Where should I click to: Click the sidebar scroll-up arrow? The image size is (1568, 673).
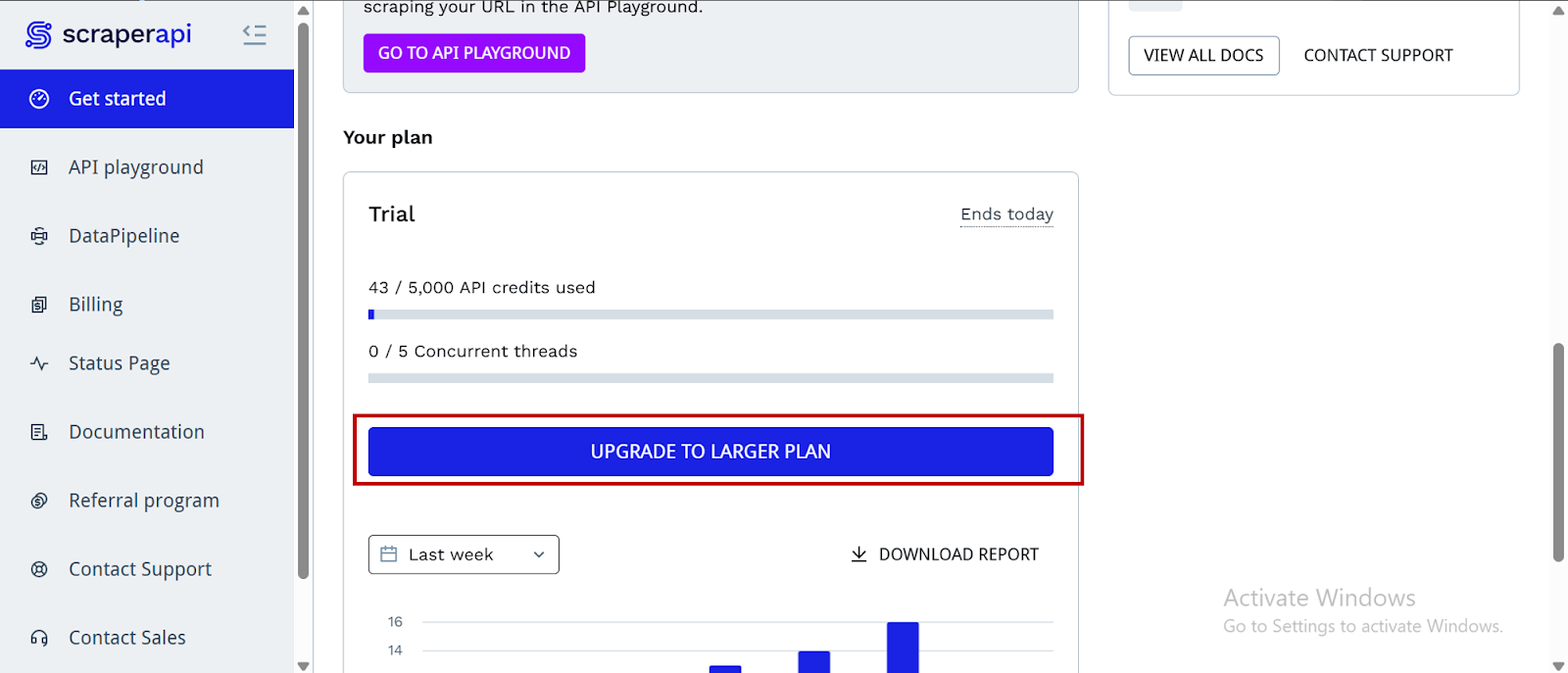click(x=303, y=10)
